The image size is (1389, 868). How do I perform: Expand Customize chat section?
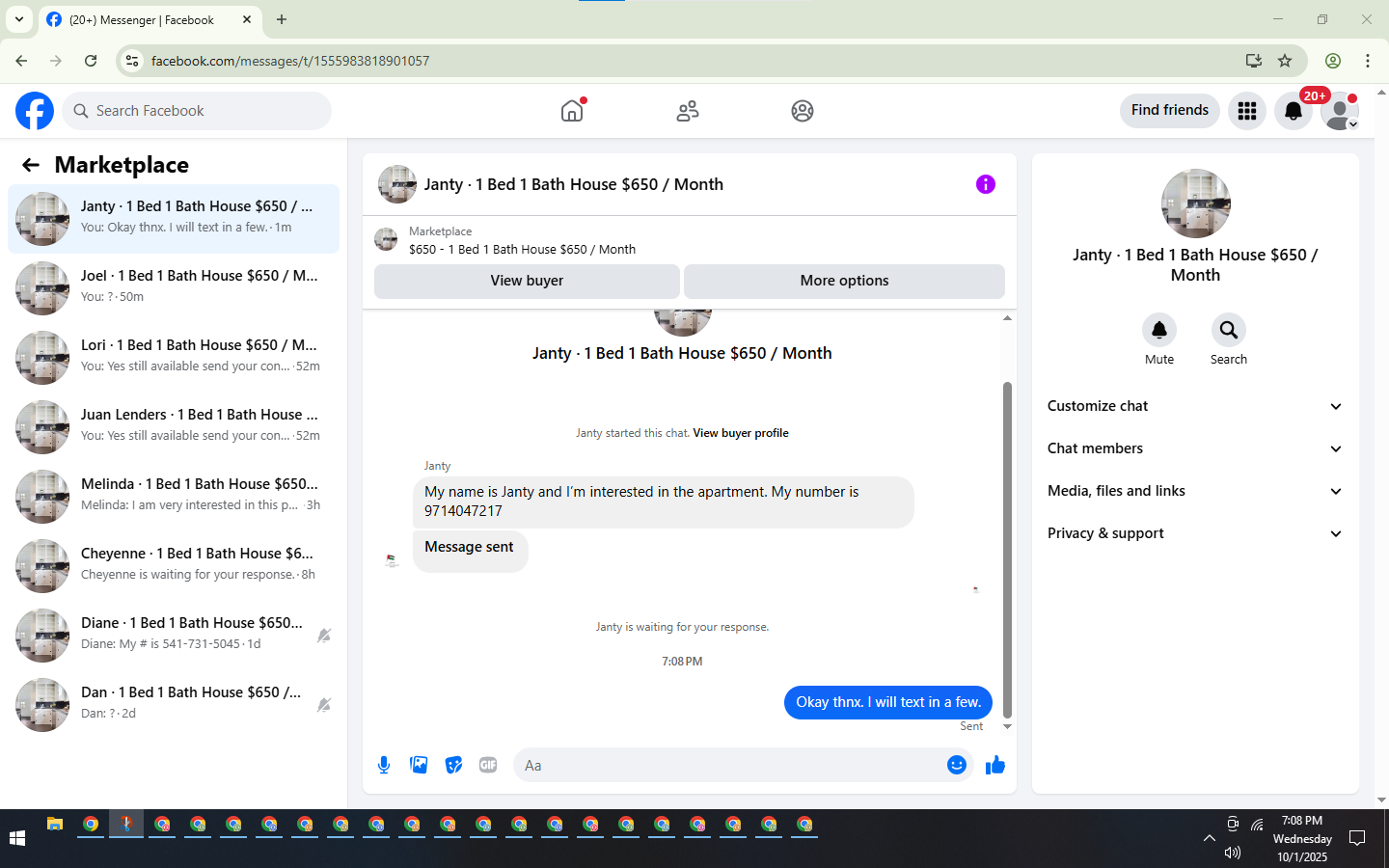(x=1195, y=406)
